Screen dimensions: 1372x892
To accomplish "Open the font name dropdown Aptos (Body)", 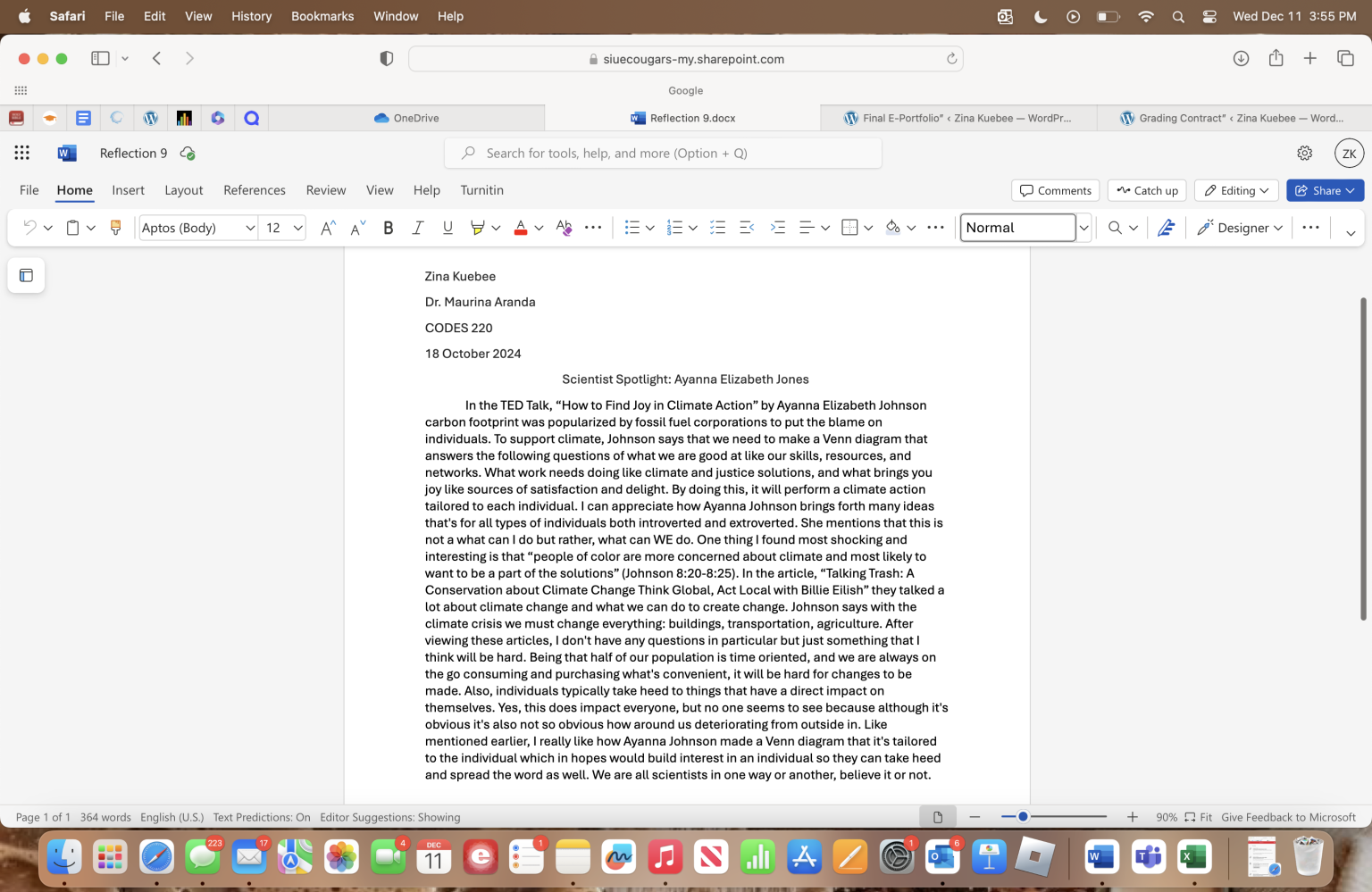I will [x=198, y=228].
